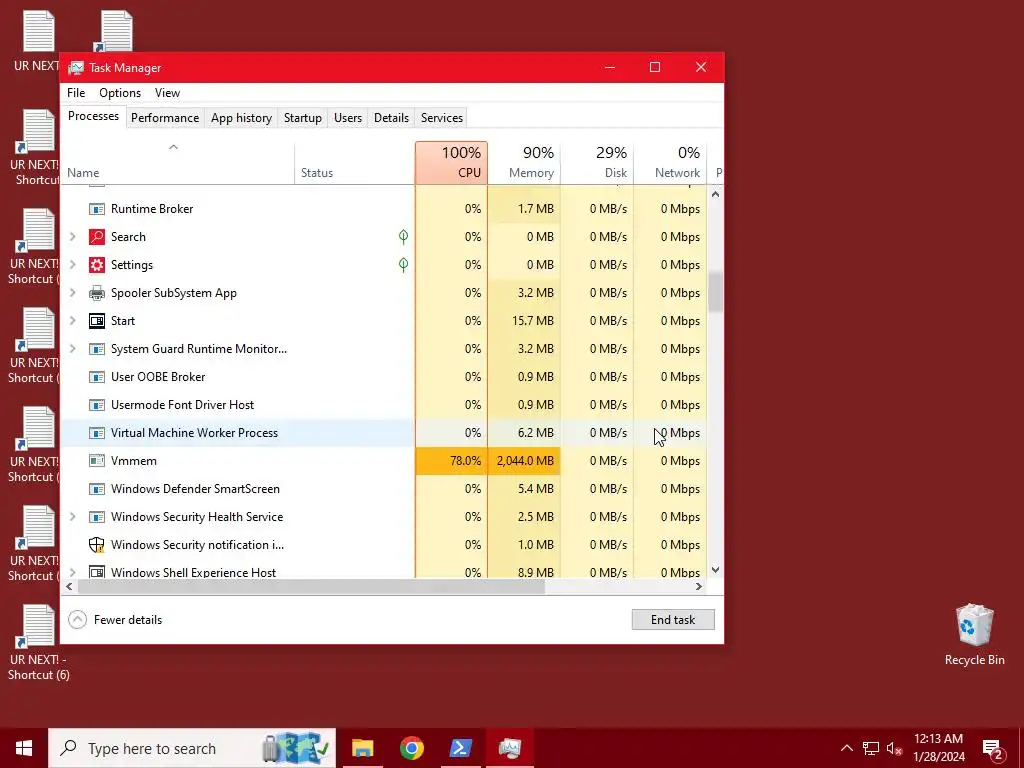Screen dimensions: 1024x768
Task: Click the End task button
Action: tap(673, 620)
